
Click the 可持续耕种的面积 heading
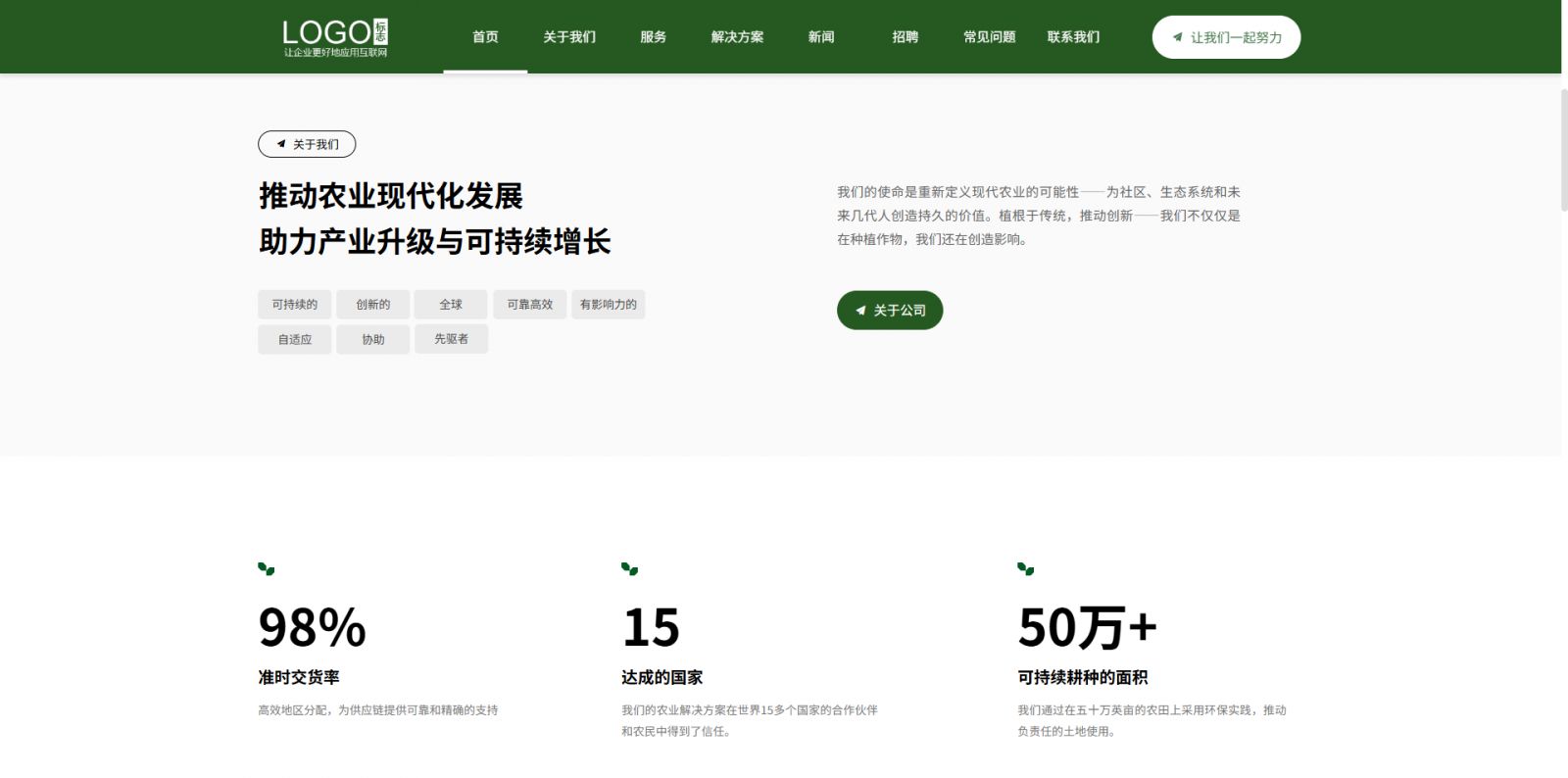pos(1083,677)
